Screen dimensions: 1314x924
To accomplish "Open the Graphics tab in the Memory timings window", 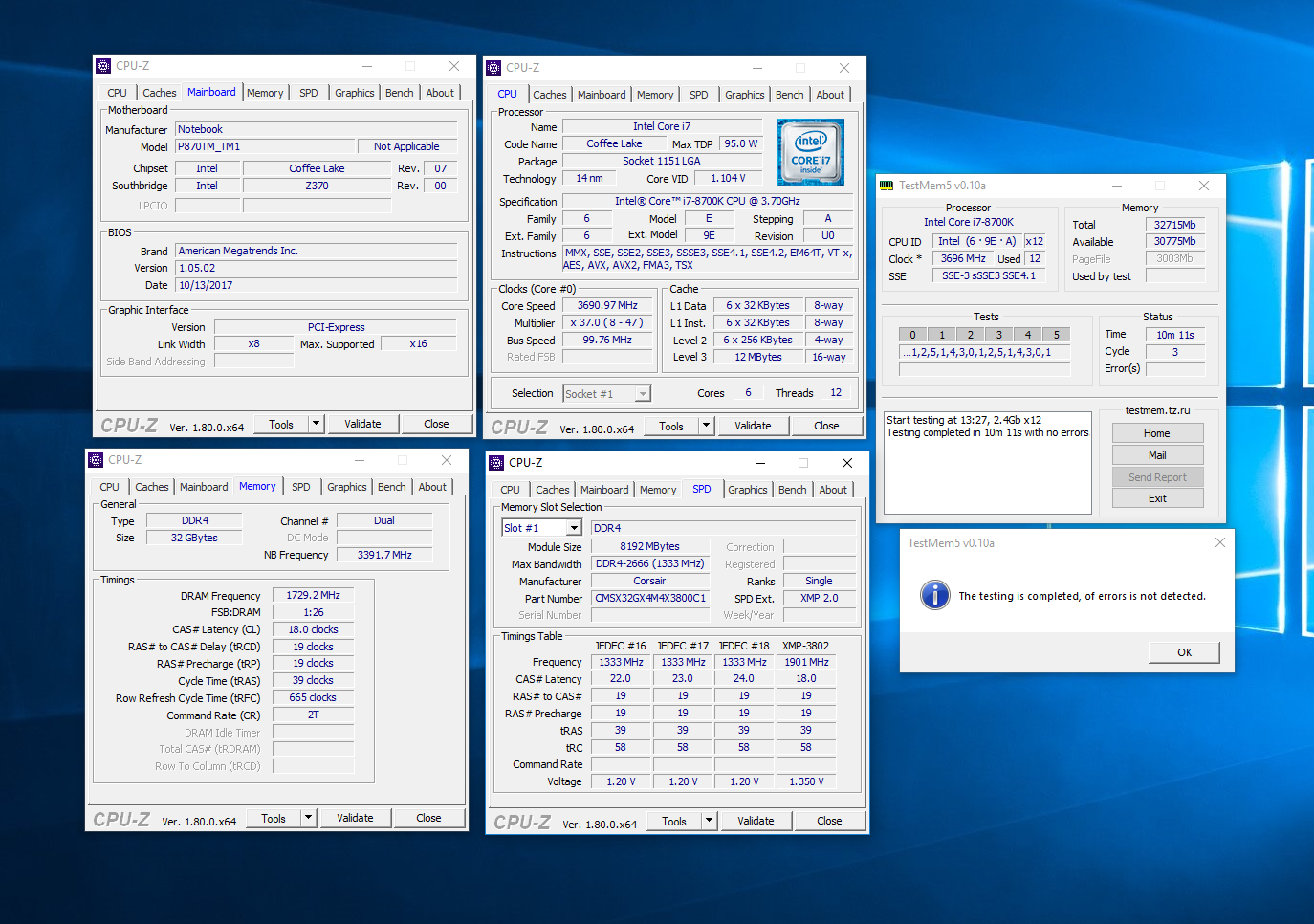I will [346, 487].
